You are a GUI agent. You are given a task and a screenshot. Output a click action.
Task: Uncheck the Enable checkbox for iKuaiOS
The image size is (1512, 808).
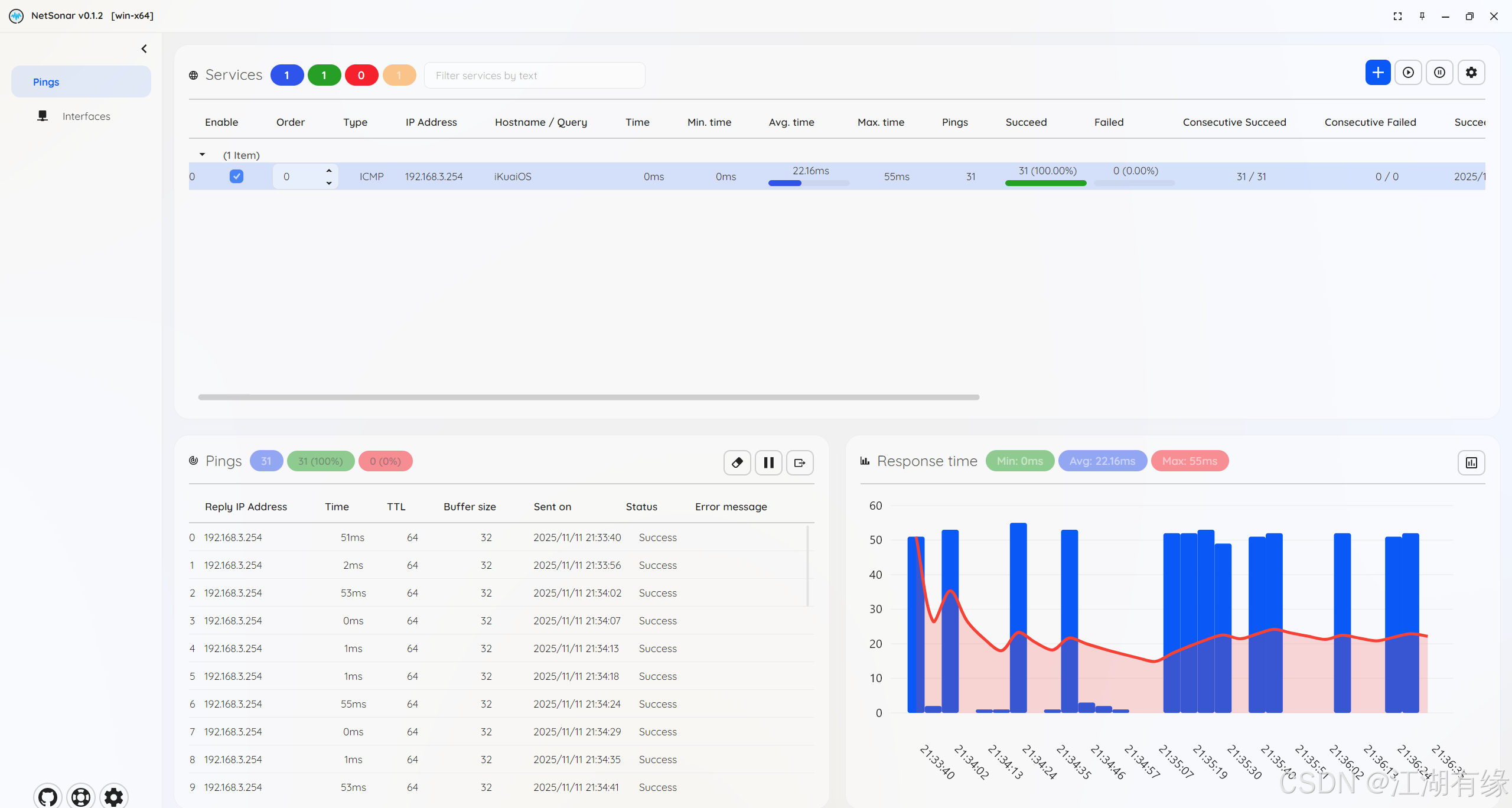(x=236, y=176)
